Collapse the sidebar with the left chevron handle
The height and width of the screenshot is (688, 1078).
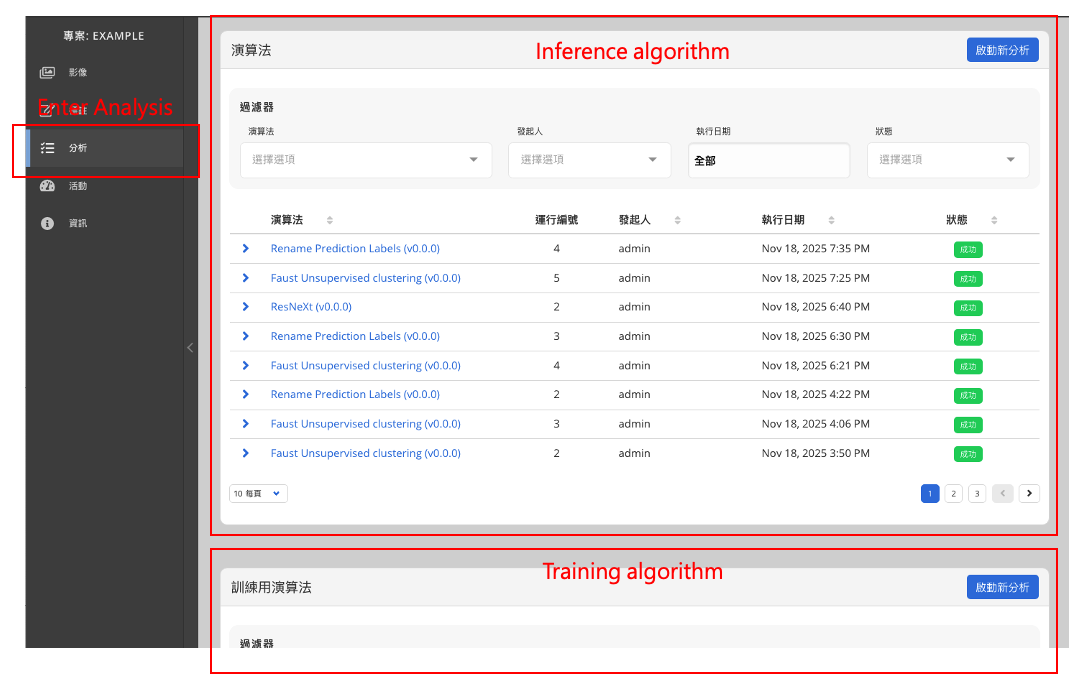click(x=190, y=348)
